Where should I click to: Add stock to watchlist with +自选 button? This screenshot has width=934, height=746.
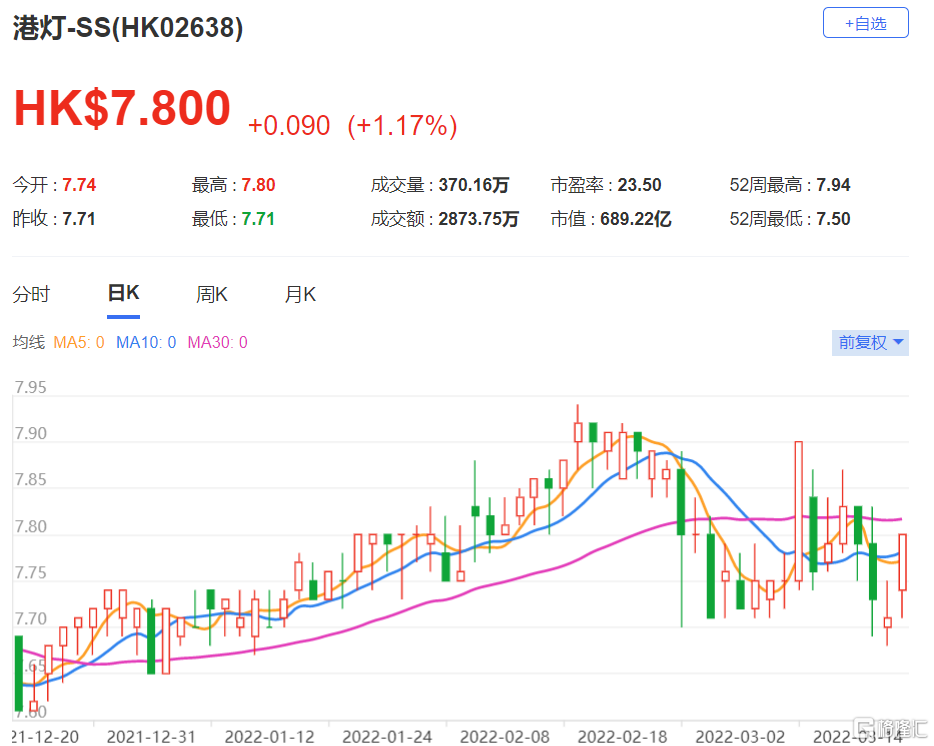(865, 23)
